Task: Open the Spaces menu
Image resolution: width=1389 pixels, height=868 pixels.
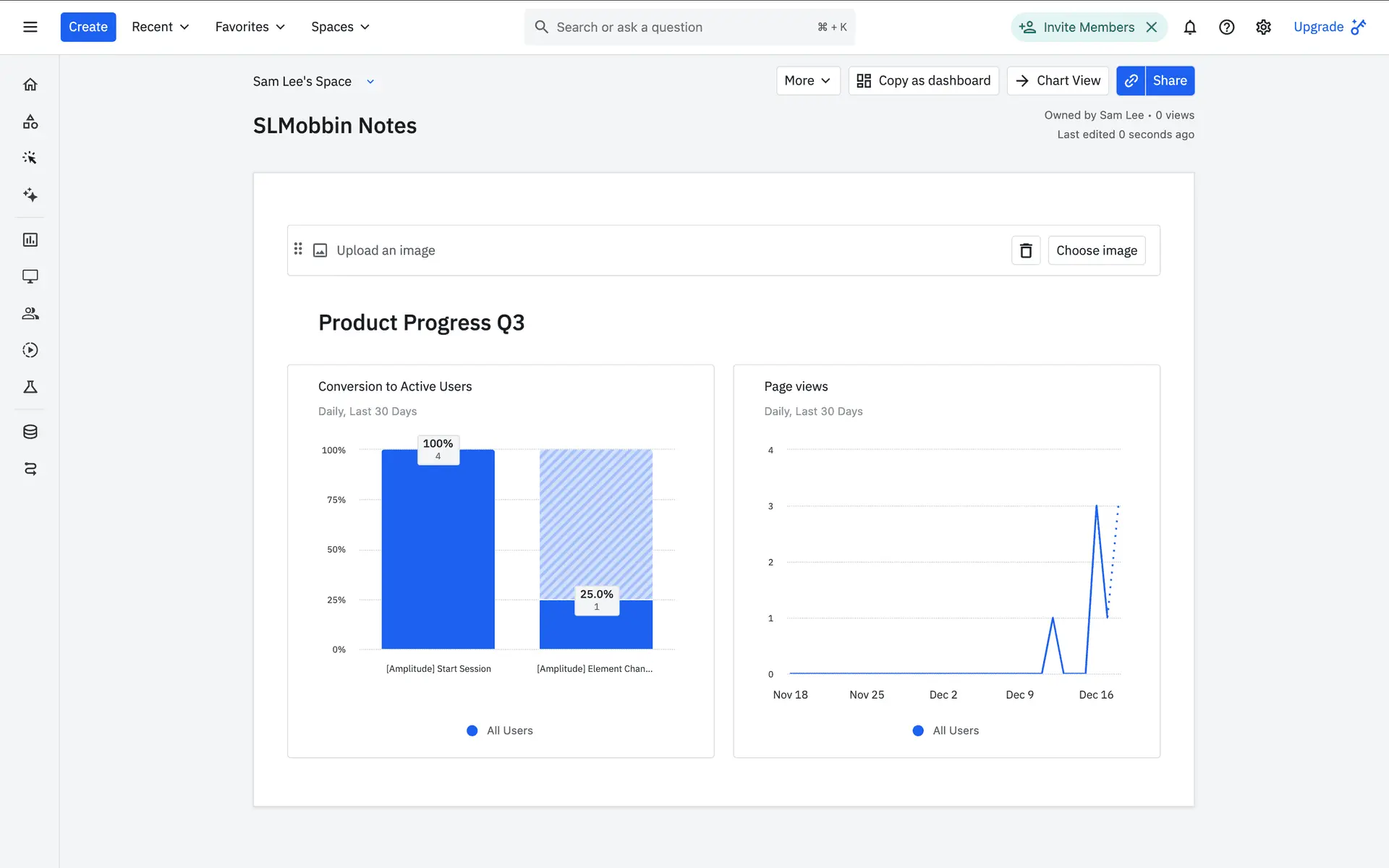Action: 340,27
